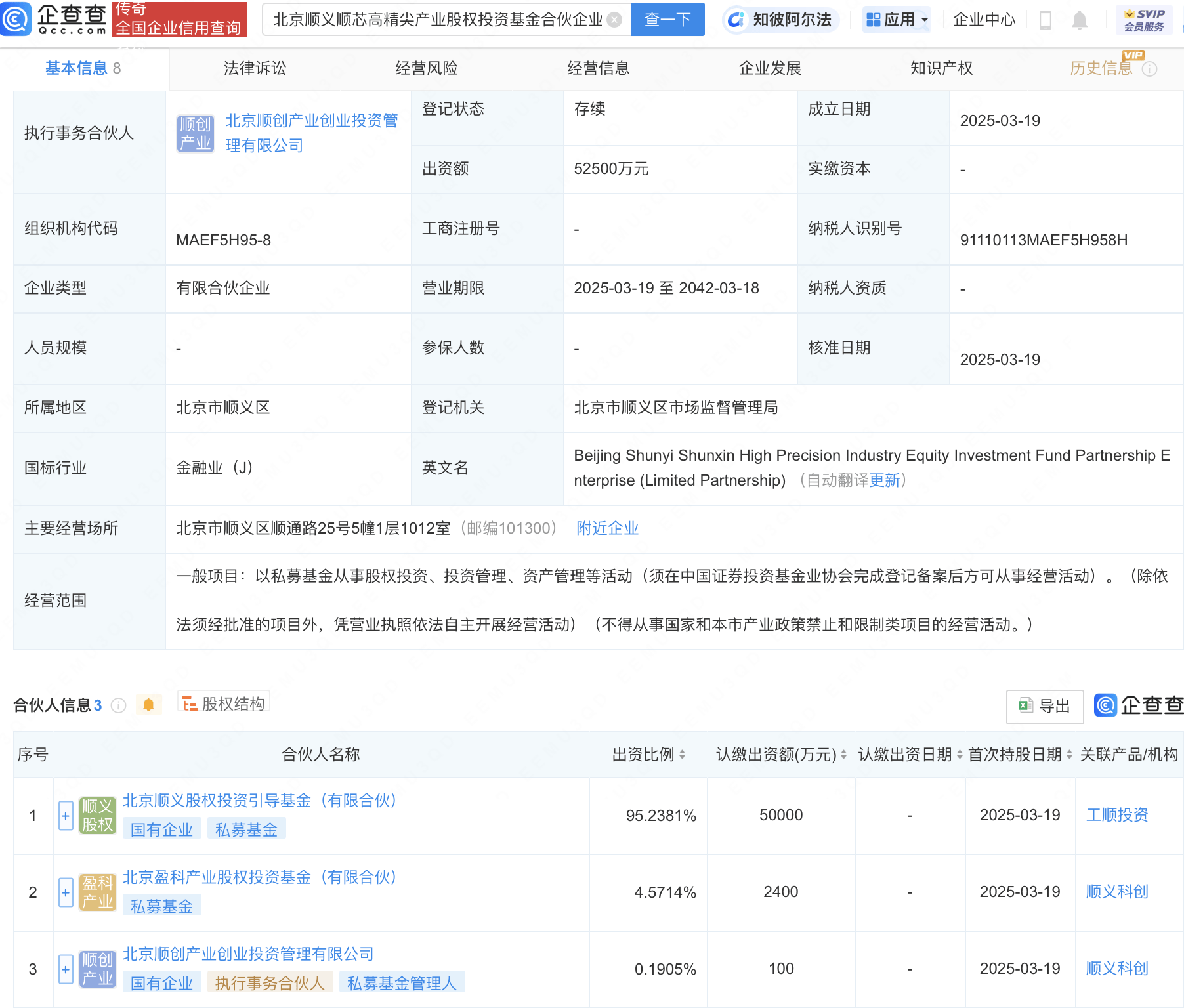Click 更新 link beside auto translation
Image resolution: width=1184 pixels, height=1008 pixels.
(x=885, y=480)
